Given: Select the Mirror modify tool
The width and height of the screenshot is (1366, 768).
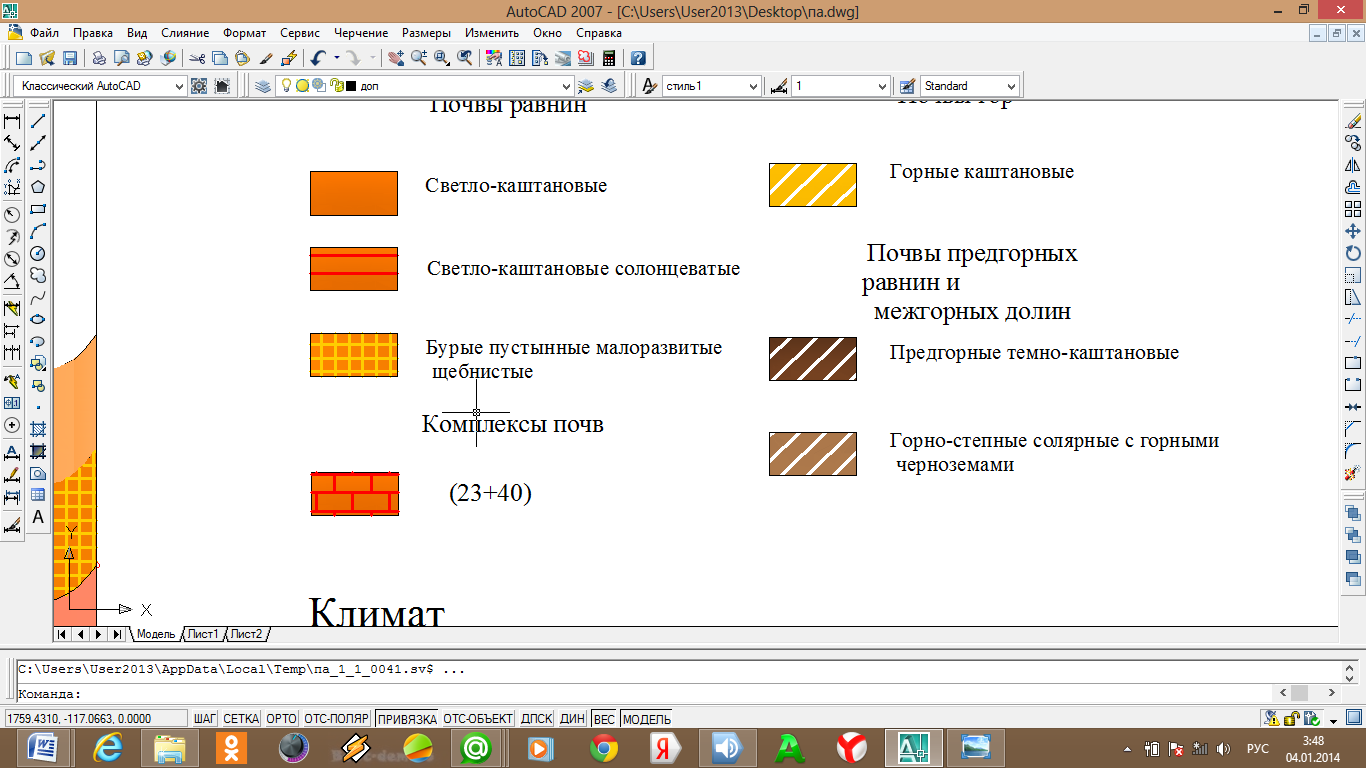Looking at the screenshot, I should click(x=1353, y=165).
